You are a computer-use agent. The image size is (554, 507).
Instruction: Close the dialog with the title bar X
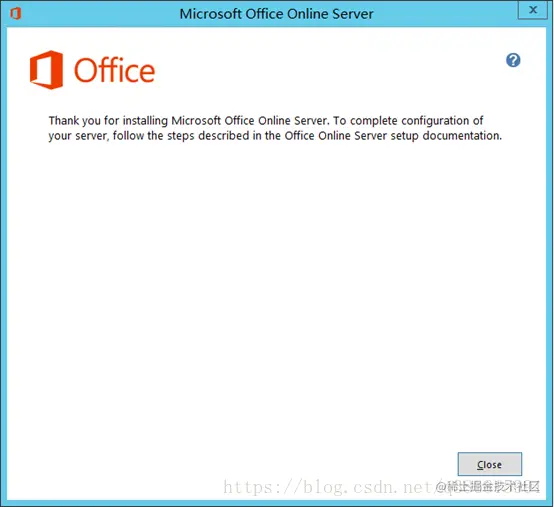tap(533, 10)
